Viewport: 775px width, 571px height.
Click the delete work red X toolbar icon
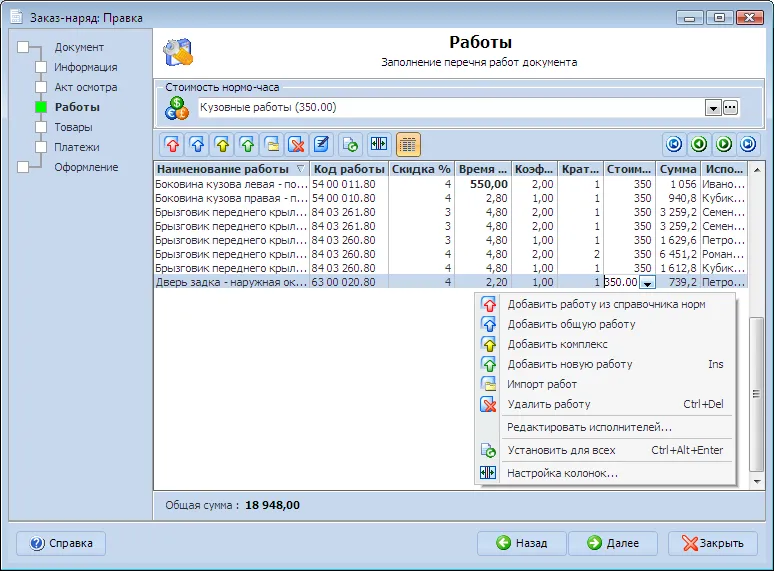(297, 145)
